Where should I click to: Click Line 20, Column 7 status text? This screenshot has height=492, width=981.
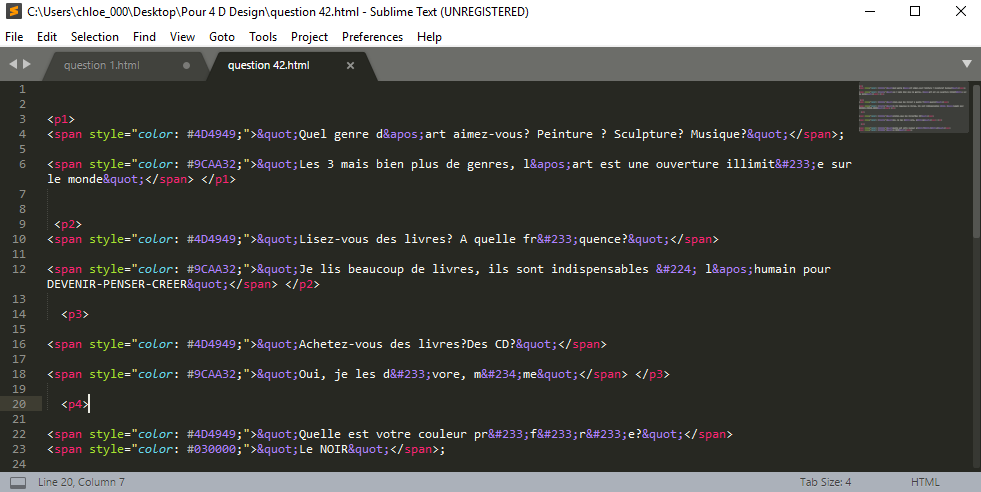coord(81,482)
